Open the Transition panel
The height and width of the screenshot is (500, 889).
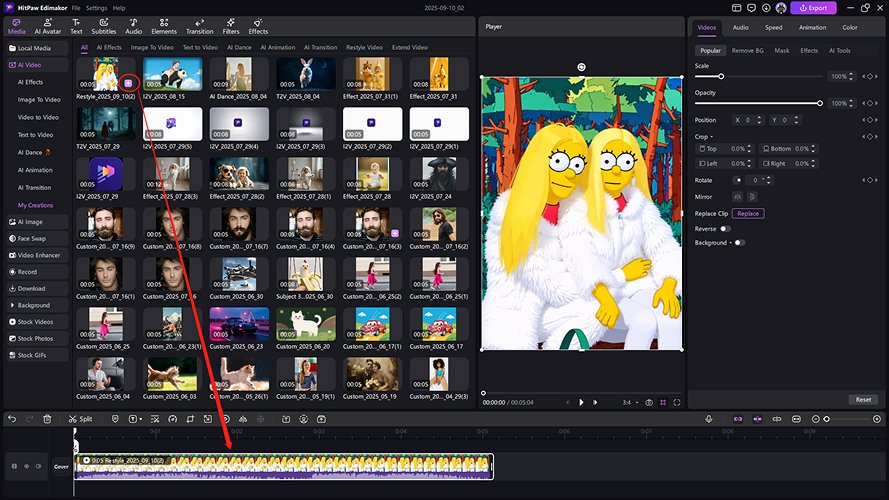[x=200, y=26]
